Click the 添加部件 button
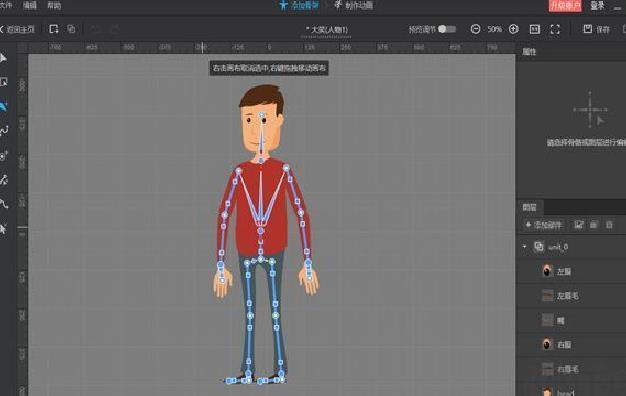This screenshot has height=396, width=626. [x=544, y=225]
